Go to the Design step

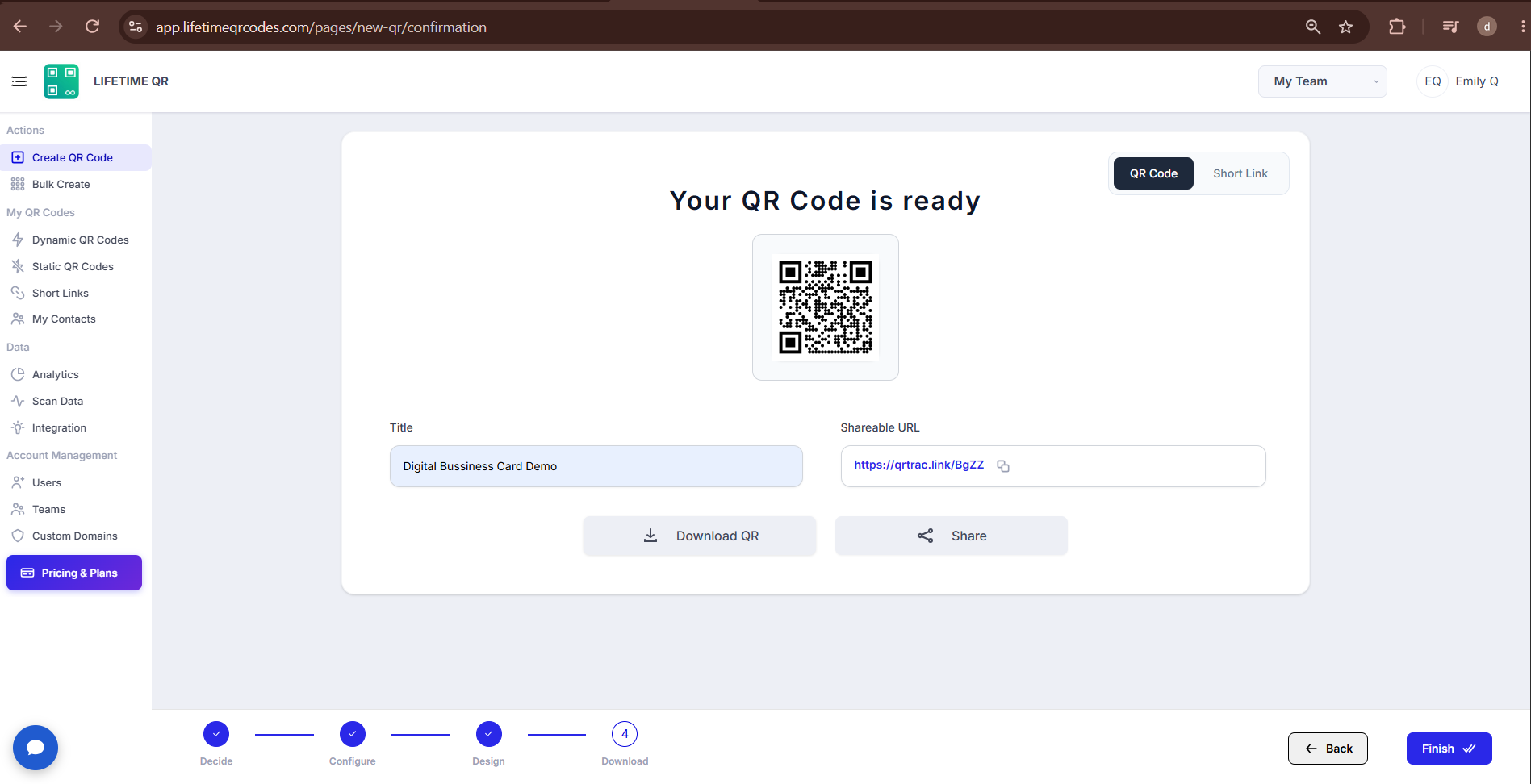pyautogui.click(x=488, y=734)
